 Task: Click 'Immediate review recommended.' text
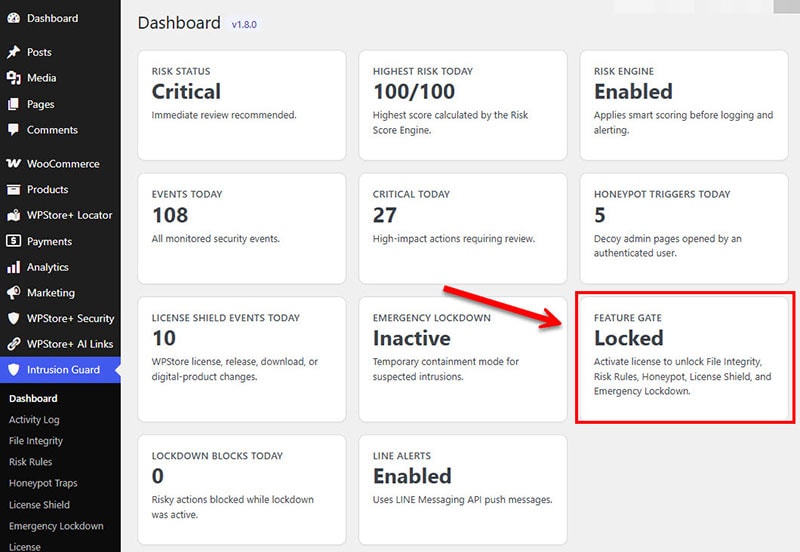224,115
